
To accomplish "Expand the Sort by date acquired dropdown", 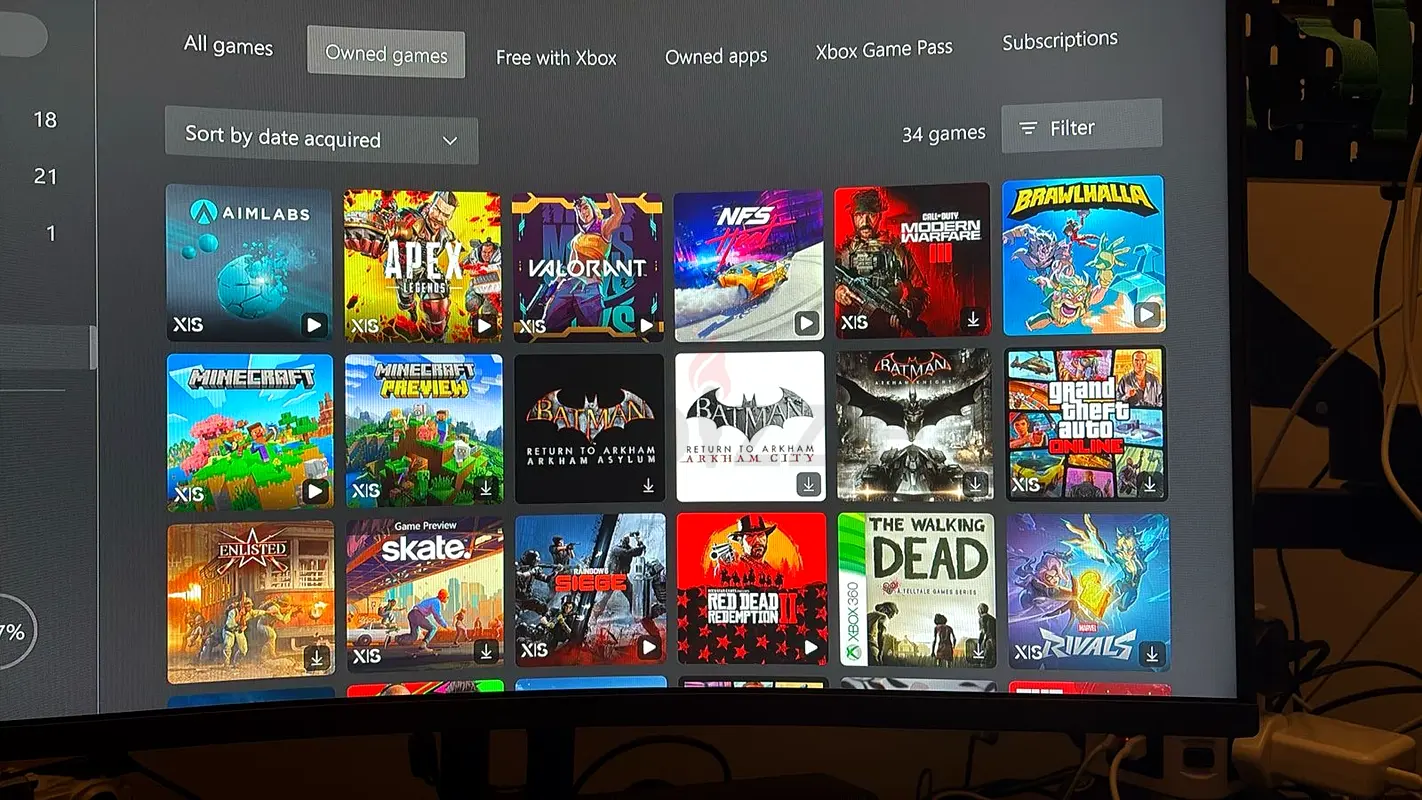I will [x=321, y=138].
